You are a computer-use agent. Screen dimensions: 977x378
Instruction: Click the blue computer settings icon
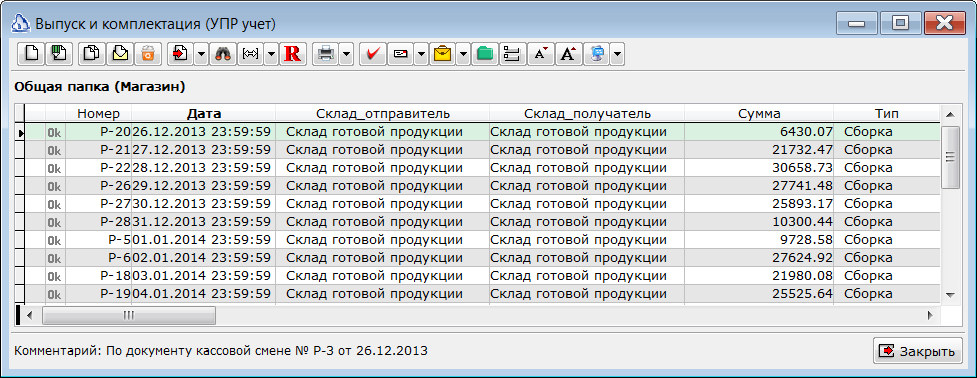(597, 54)
